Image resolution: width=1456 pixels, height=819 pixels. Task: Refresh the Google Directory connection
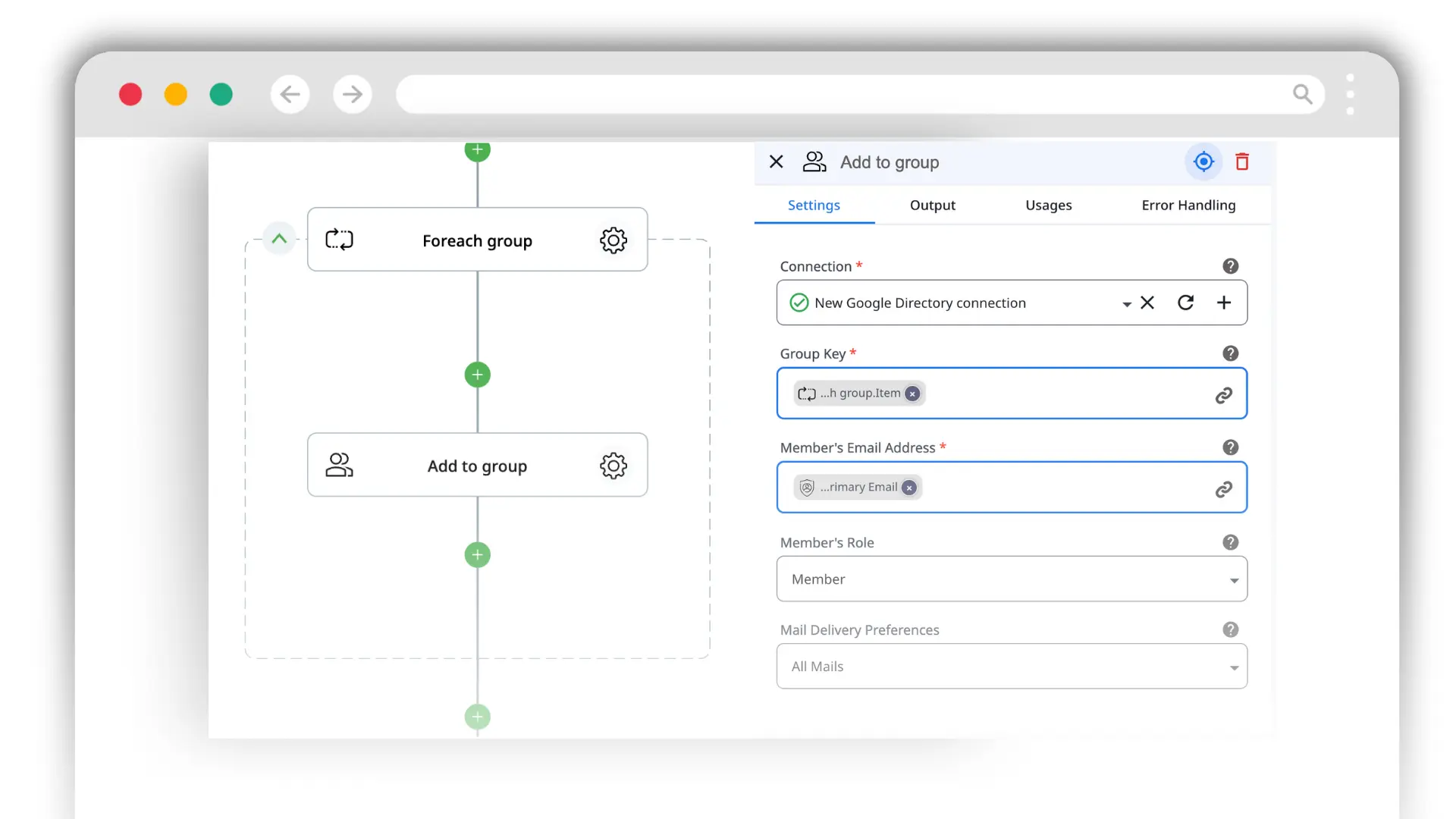tap(1185, 303)
